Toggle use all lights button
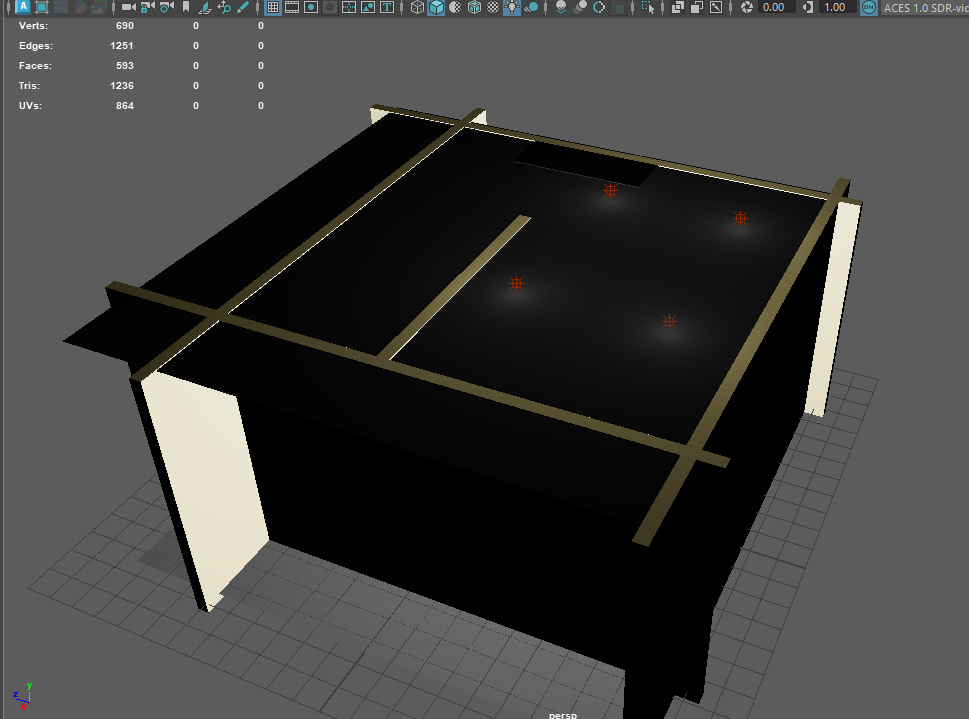Image resolution: width=969 pixels, height=719 pixels. click(512, 7)
